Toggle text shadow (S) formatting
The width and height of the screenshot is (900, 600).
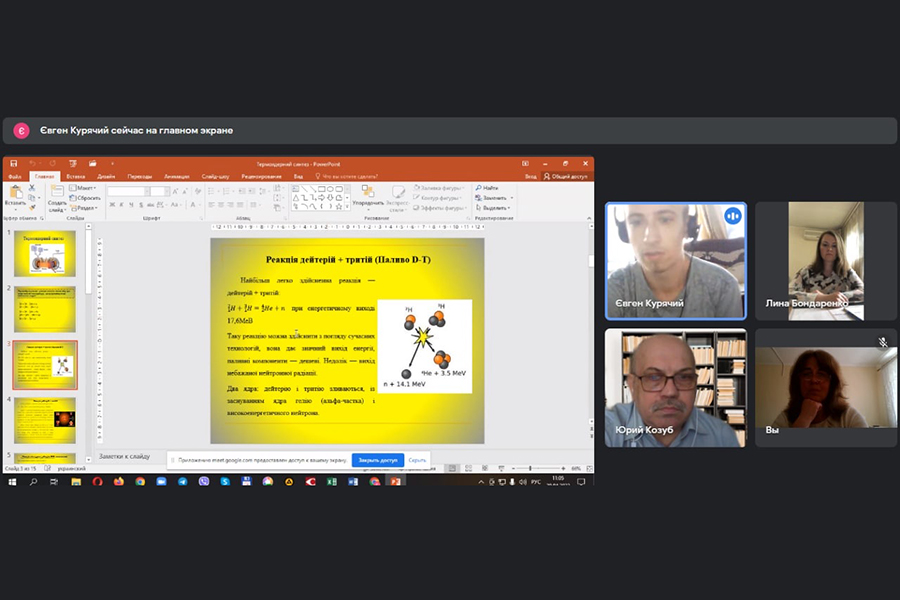[141, 205]
